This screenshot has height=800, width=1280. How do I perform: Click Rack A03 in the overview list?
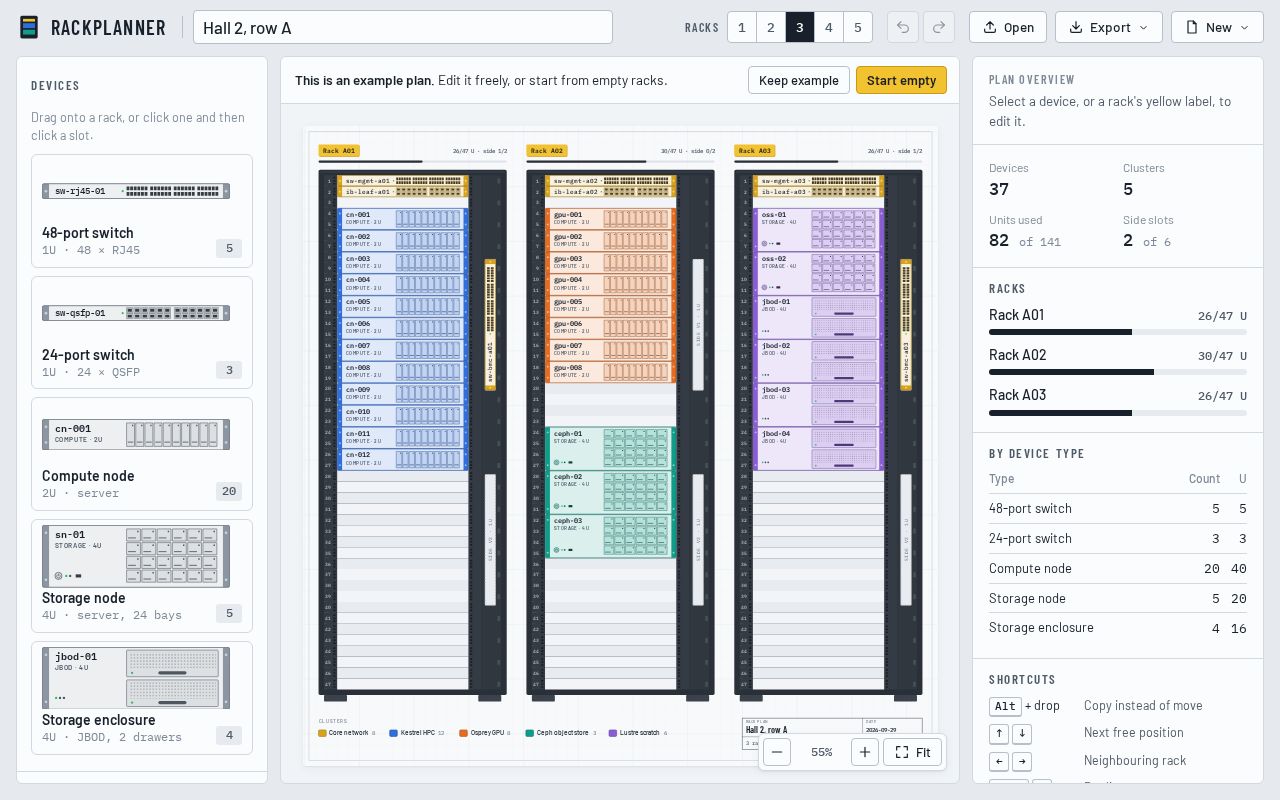click(x=1117, y=403)
